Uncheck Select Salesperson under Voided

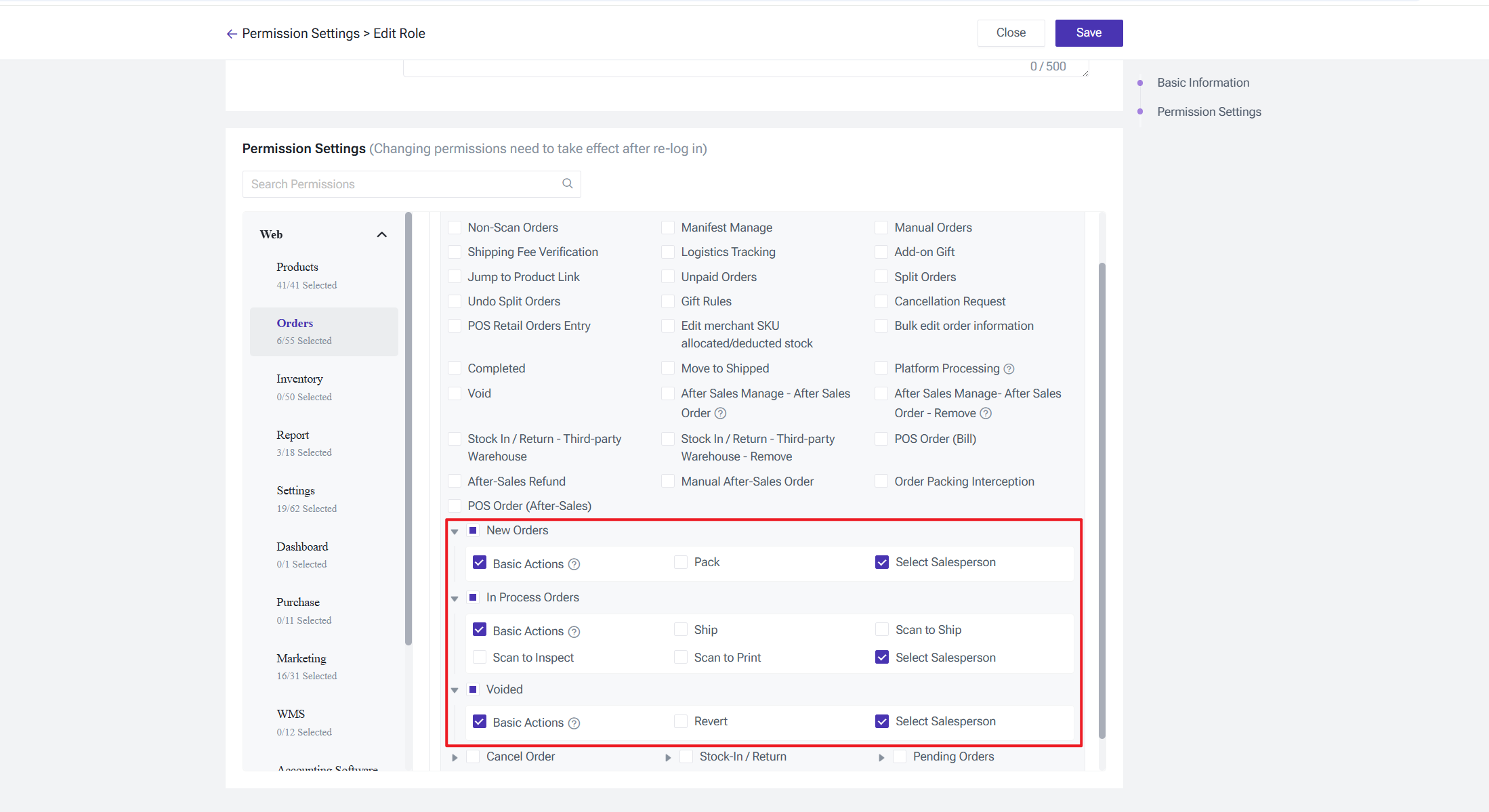(882, 721)
